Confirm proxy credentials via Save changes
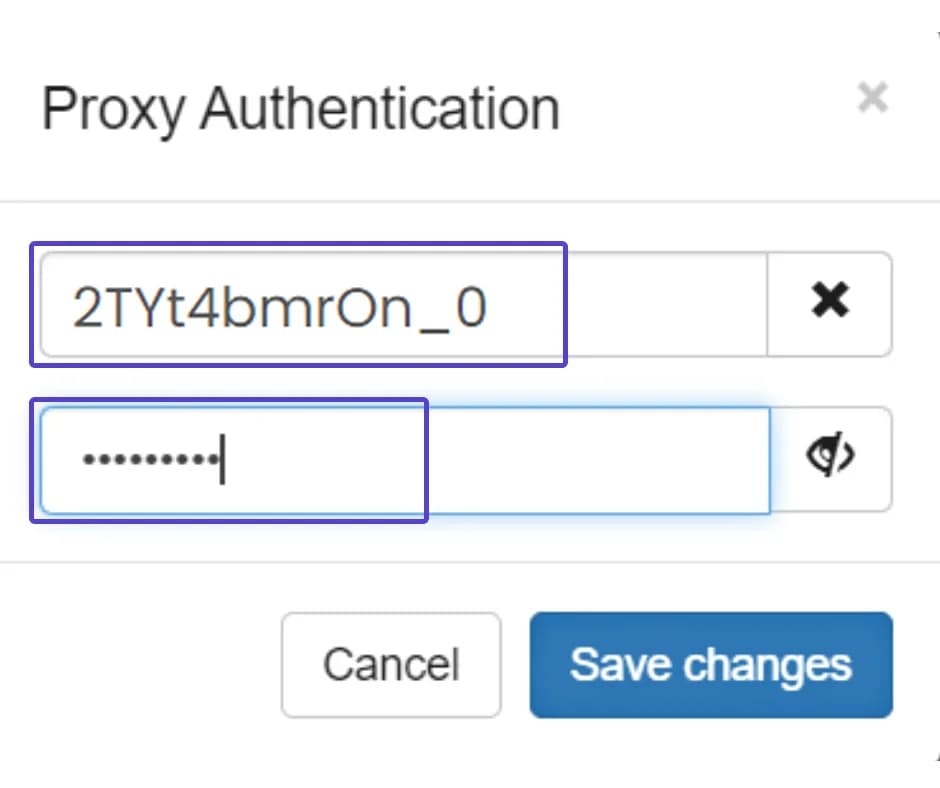Image resolution: width=940 pixels, height=788 pixels. [x=710, y=664]
